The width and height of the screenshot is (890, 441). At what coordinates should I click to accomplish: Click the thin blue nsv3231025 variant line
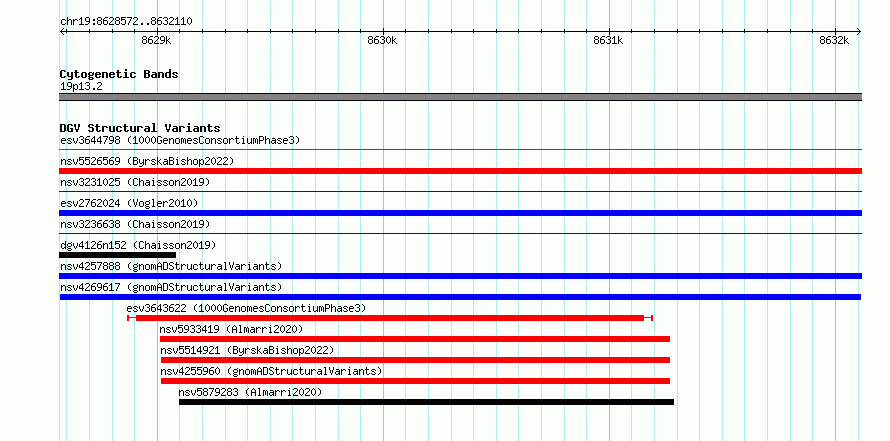(x=460, y=192)
